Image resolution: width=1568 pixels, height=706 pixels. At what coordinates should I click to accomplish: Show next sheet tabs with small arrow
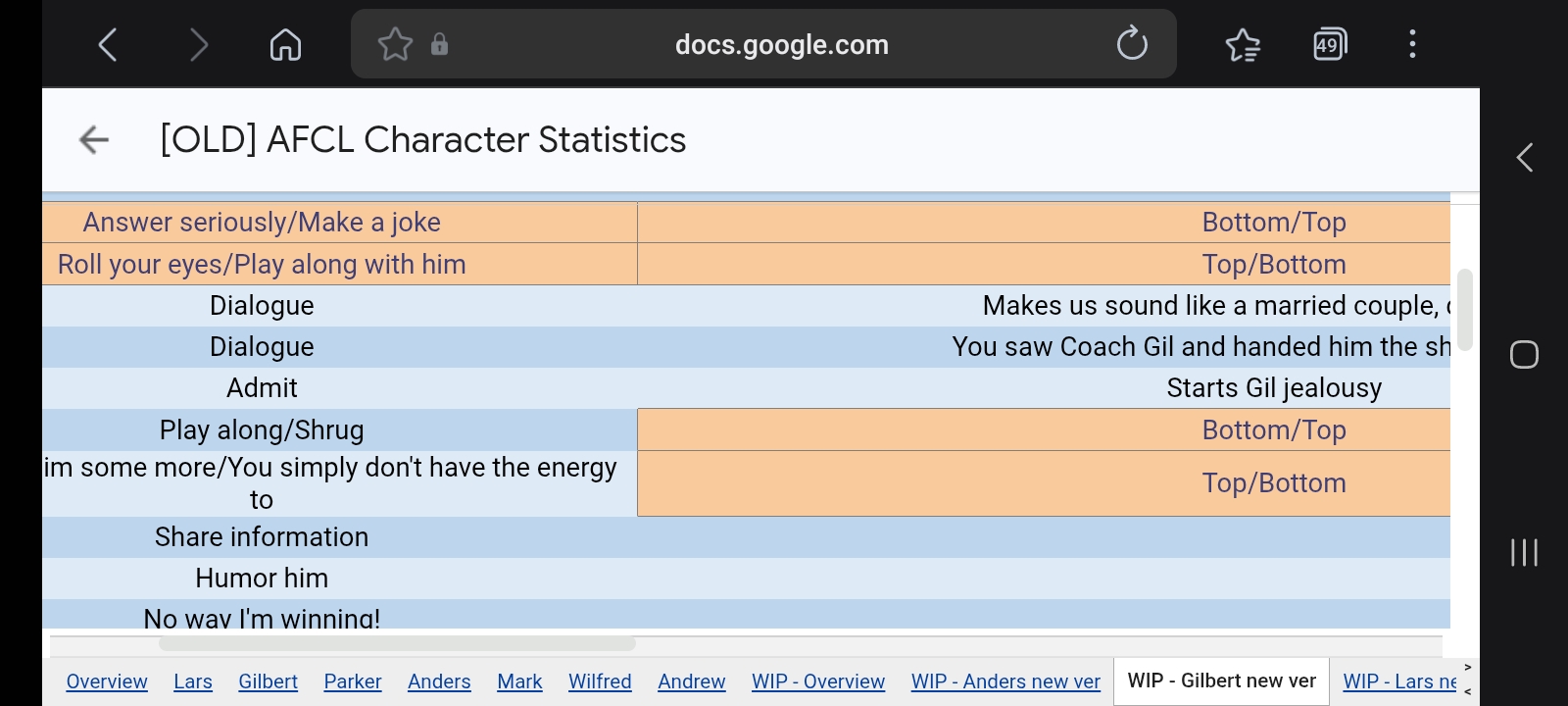1467,668
